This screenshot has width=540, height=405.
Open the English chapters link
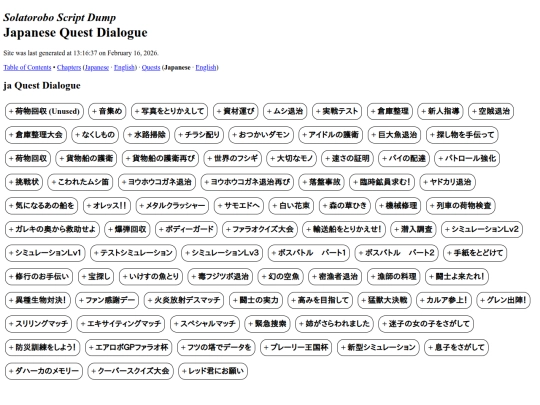[124, 68]
